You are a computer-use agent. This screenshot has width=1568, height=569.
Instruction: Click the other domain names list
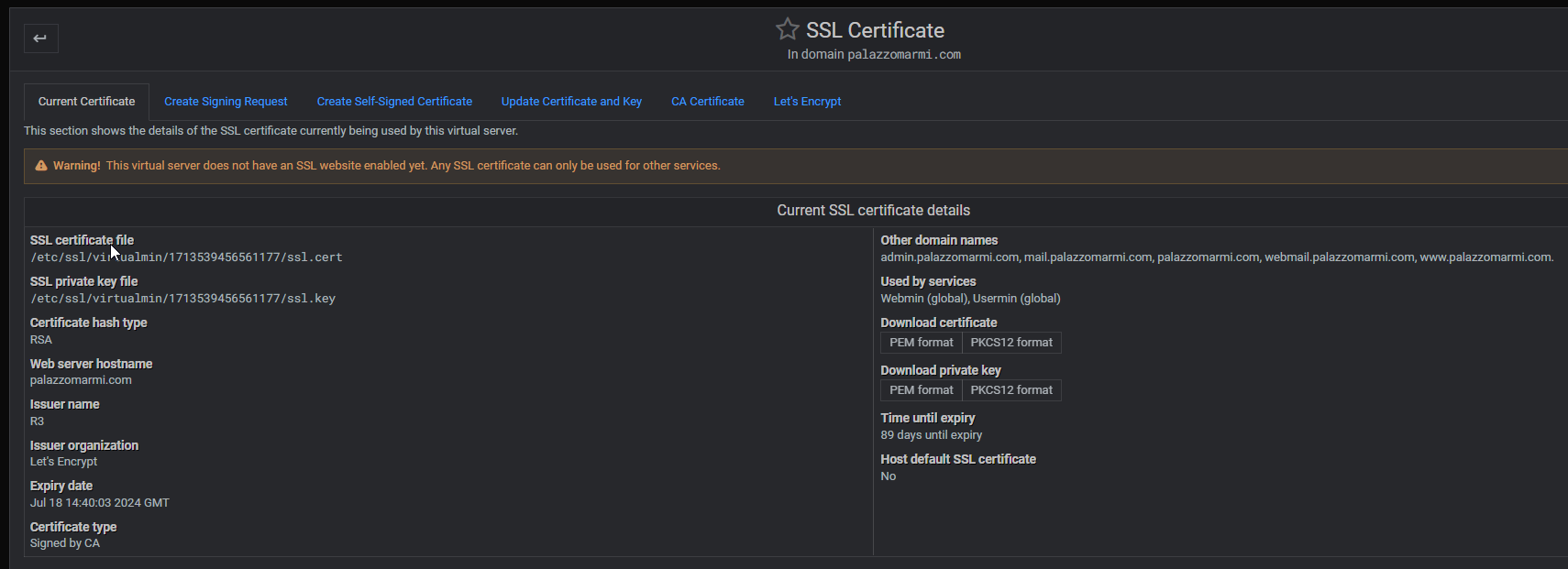pos(1217,257)
